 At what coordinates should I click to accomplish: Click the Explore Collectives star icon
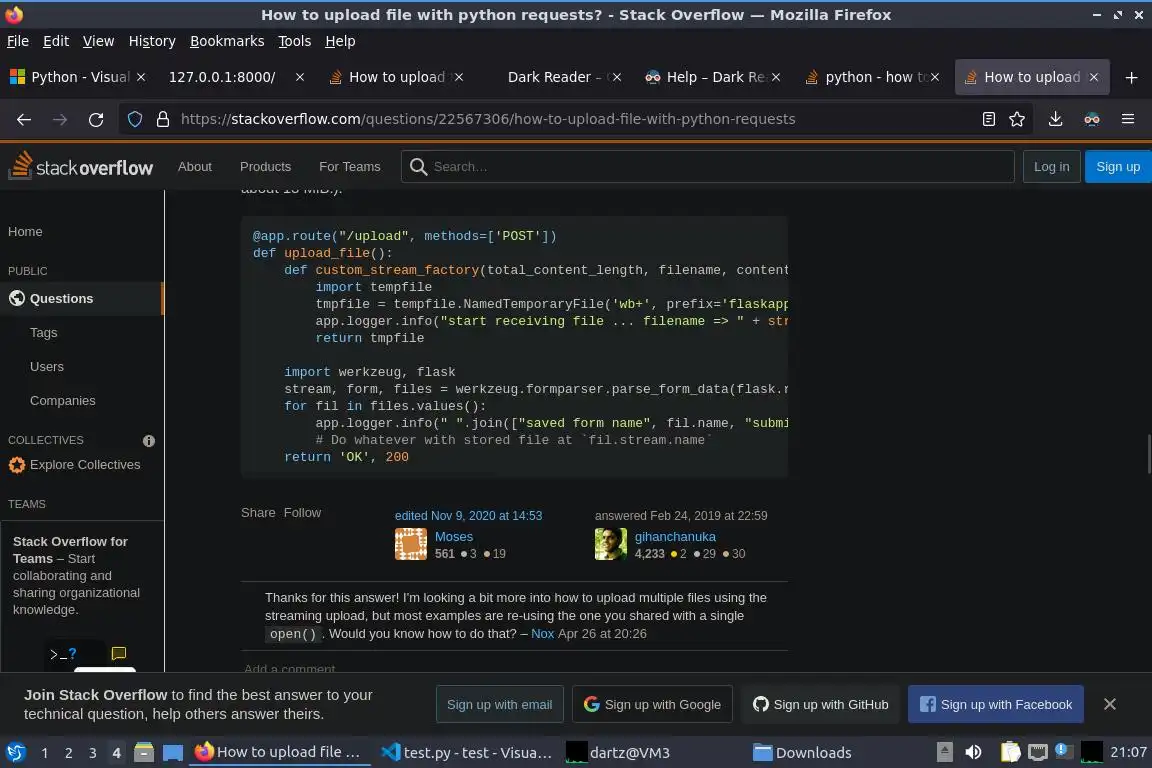pos(17,464)
